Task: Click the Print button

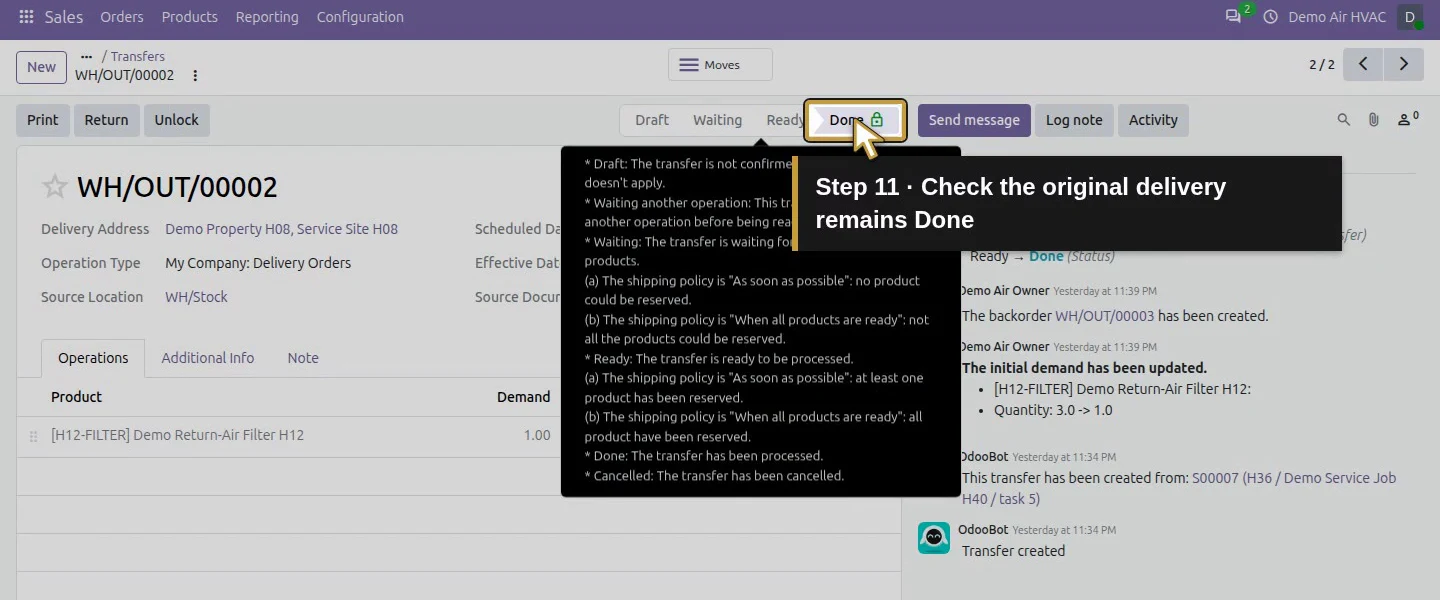Action: [43, 120]
